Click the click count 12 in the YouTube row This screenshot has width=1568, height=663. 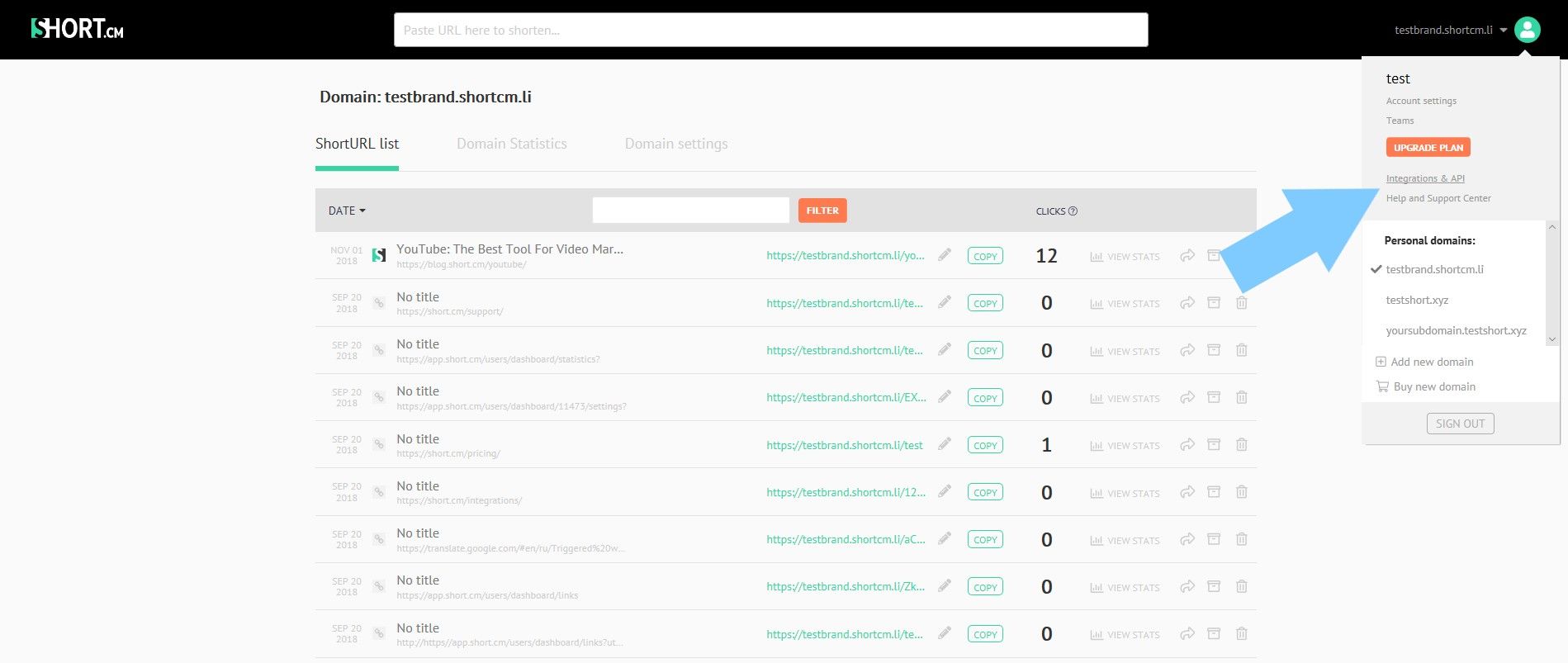tap(1046, 256)
